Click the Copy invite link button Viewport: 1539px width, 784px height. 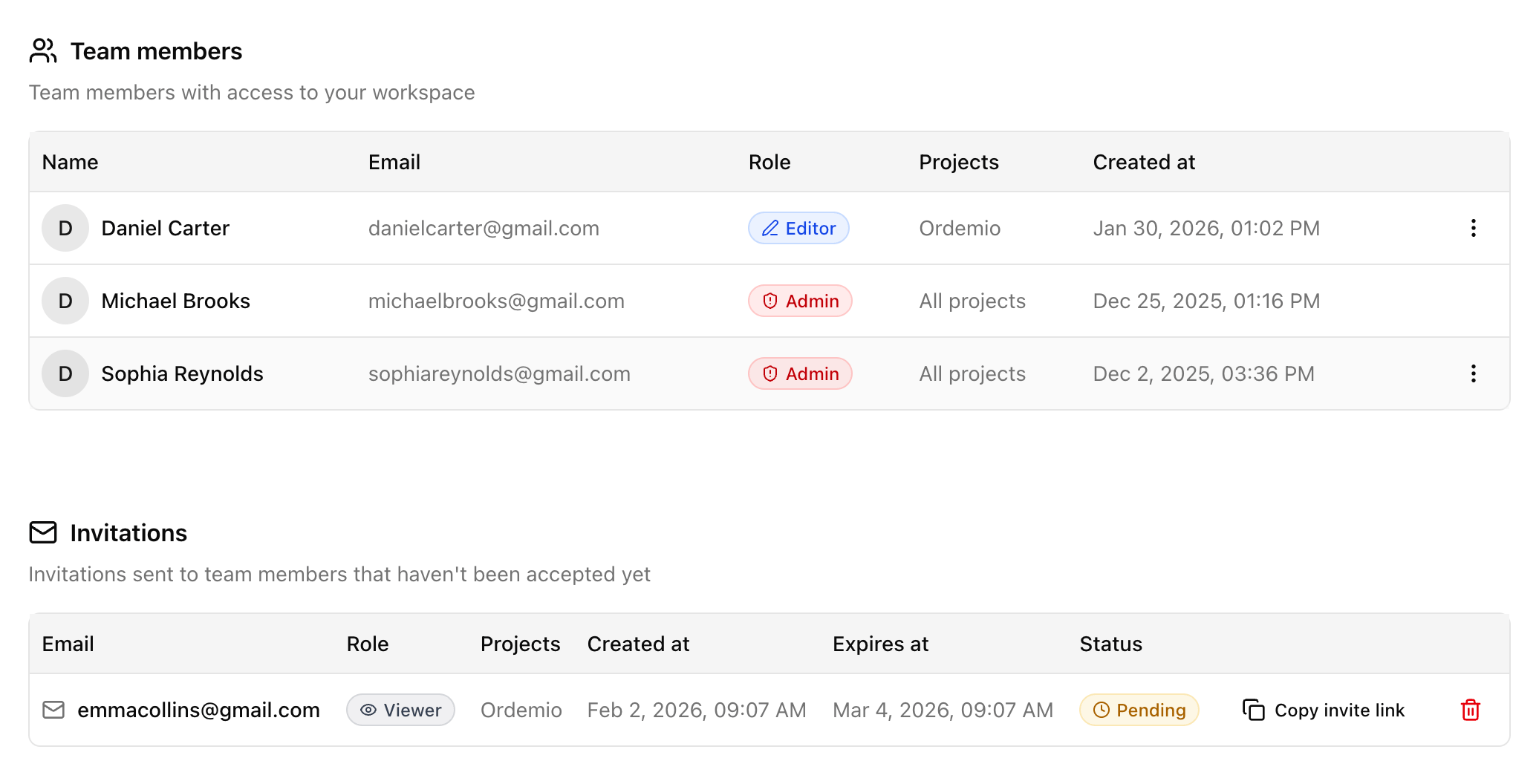tap(1324, 710)
